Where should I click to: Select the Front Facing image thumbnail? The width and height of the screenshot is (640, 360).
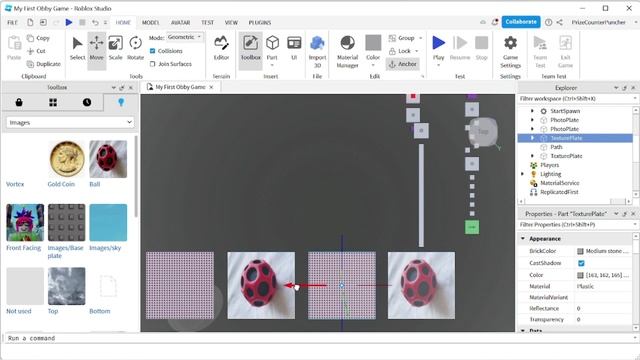tap(25, 222)
